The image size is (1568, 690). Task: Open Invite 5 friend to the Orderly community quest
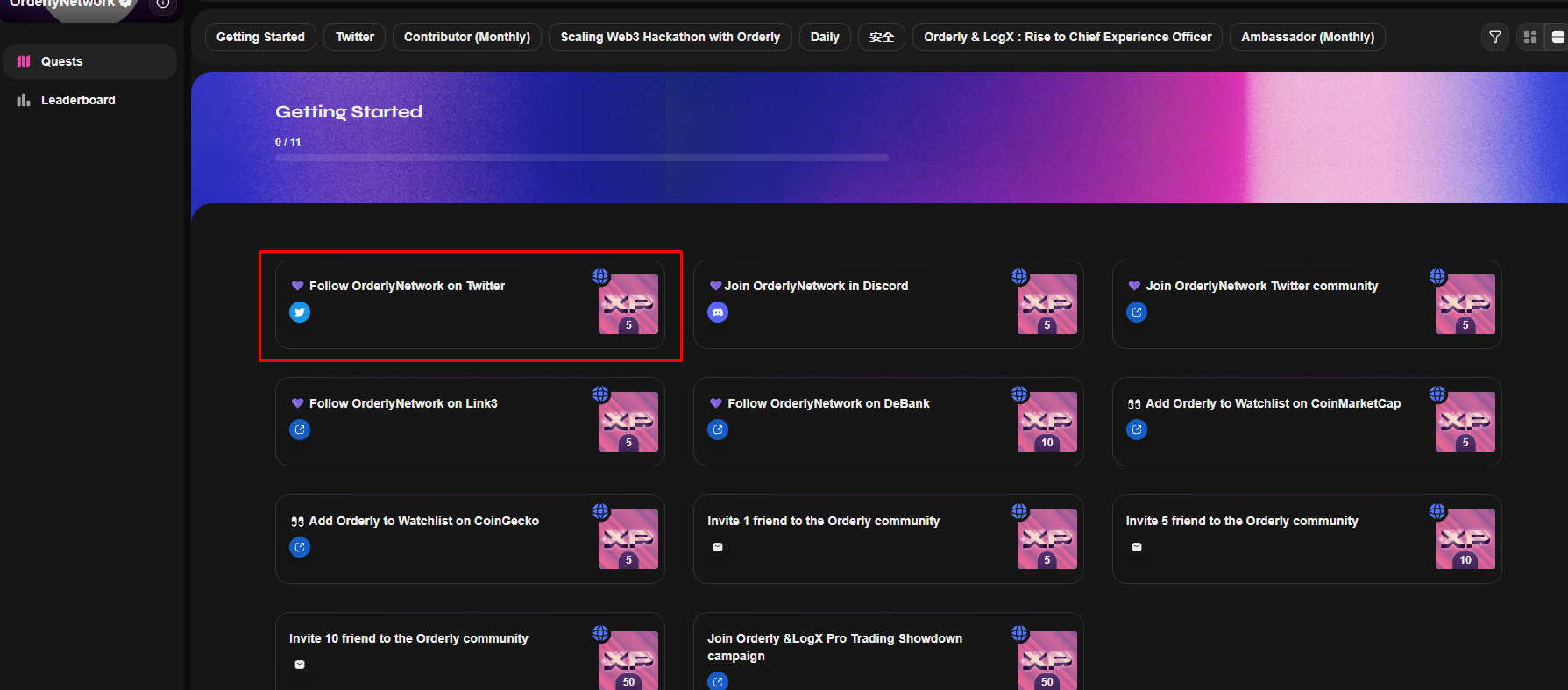click(x=1307, y=539)
